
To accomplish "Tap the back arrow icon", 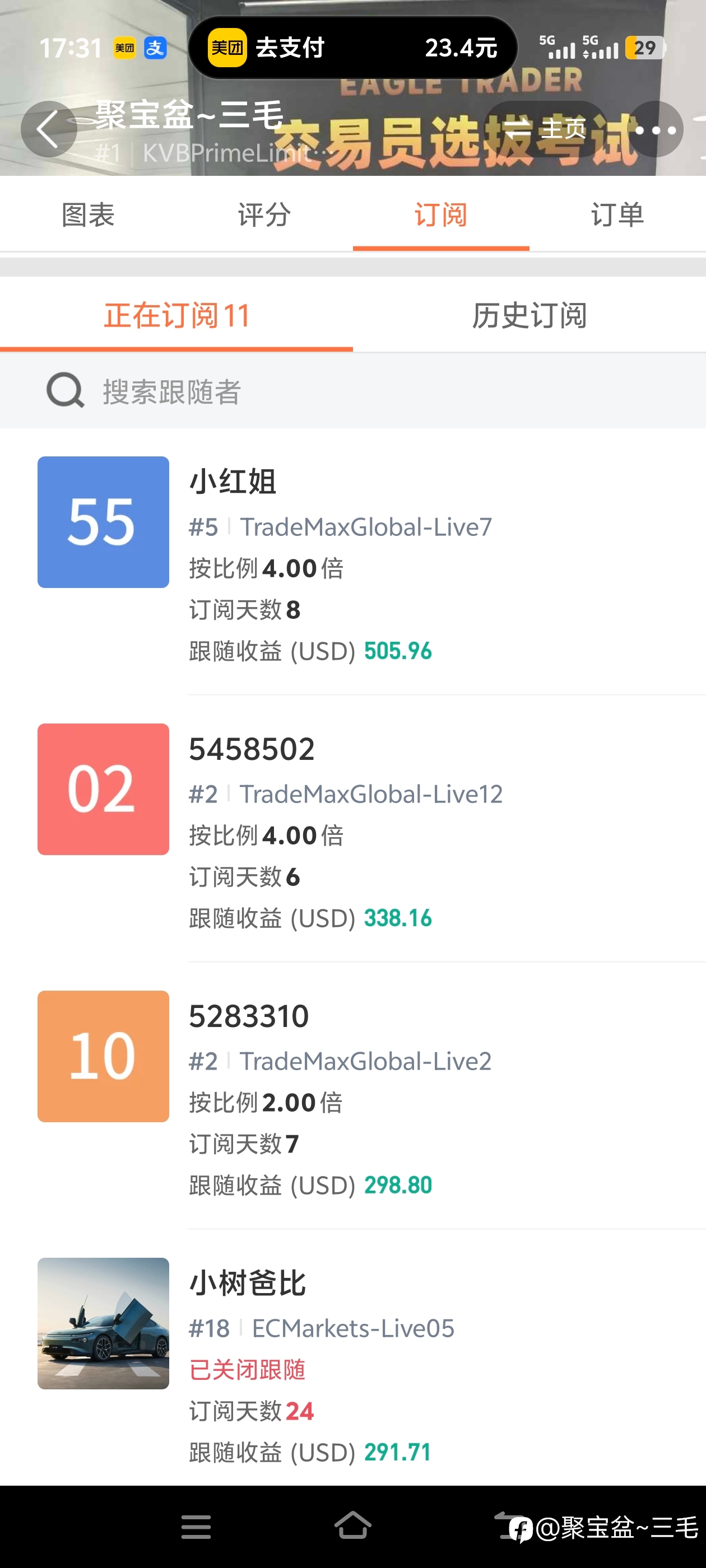I will tap(49, 129).
